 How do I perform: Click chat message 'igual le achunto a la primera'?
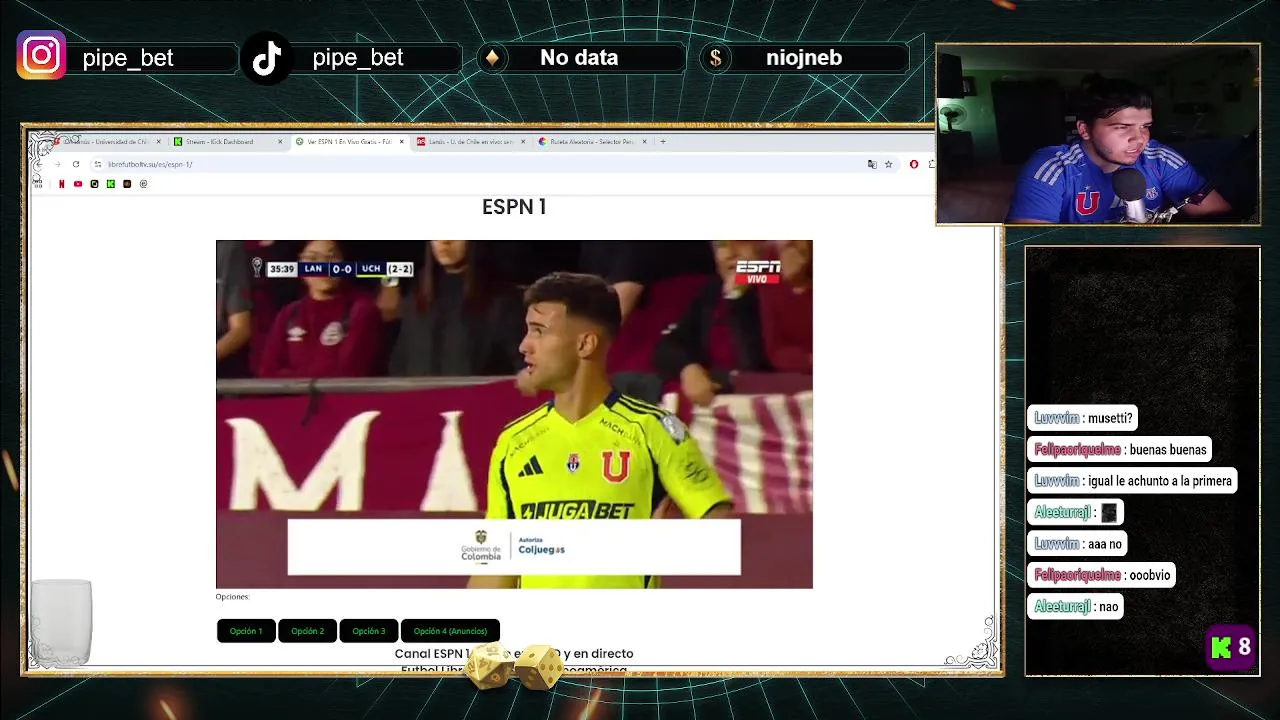pos(1134,481)
